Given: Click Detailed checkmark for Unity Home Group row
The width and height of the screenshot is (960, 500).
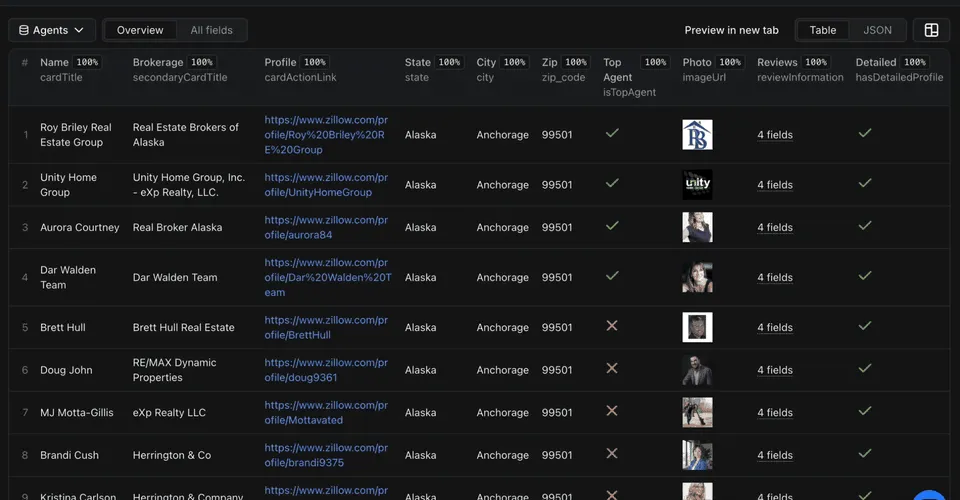Looking at the screenshot, I should coord(864,183).
